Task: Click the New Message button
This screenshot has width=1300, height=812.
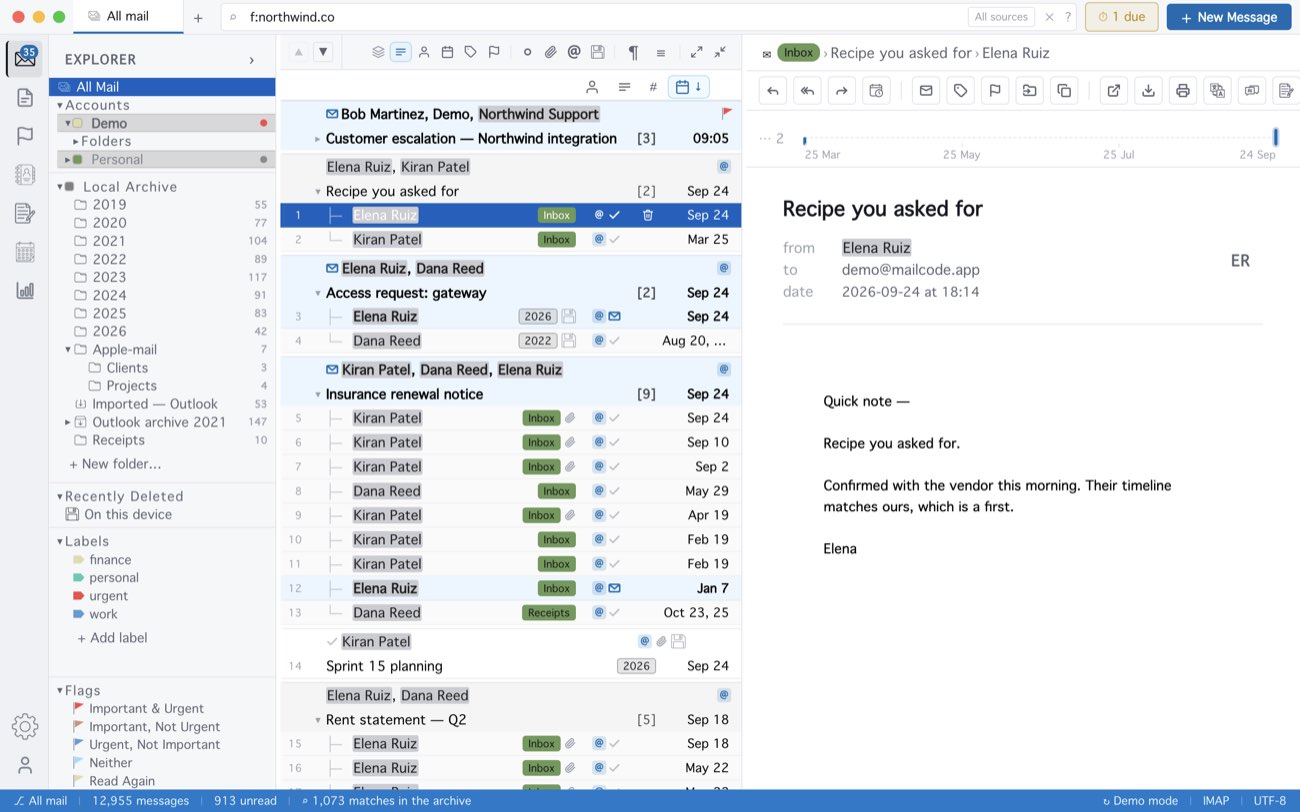Action: [x=1229, y=17]
